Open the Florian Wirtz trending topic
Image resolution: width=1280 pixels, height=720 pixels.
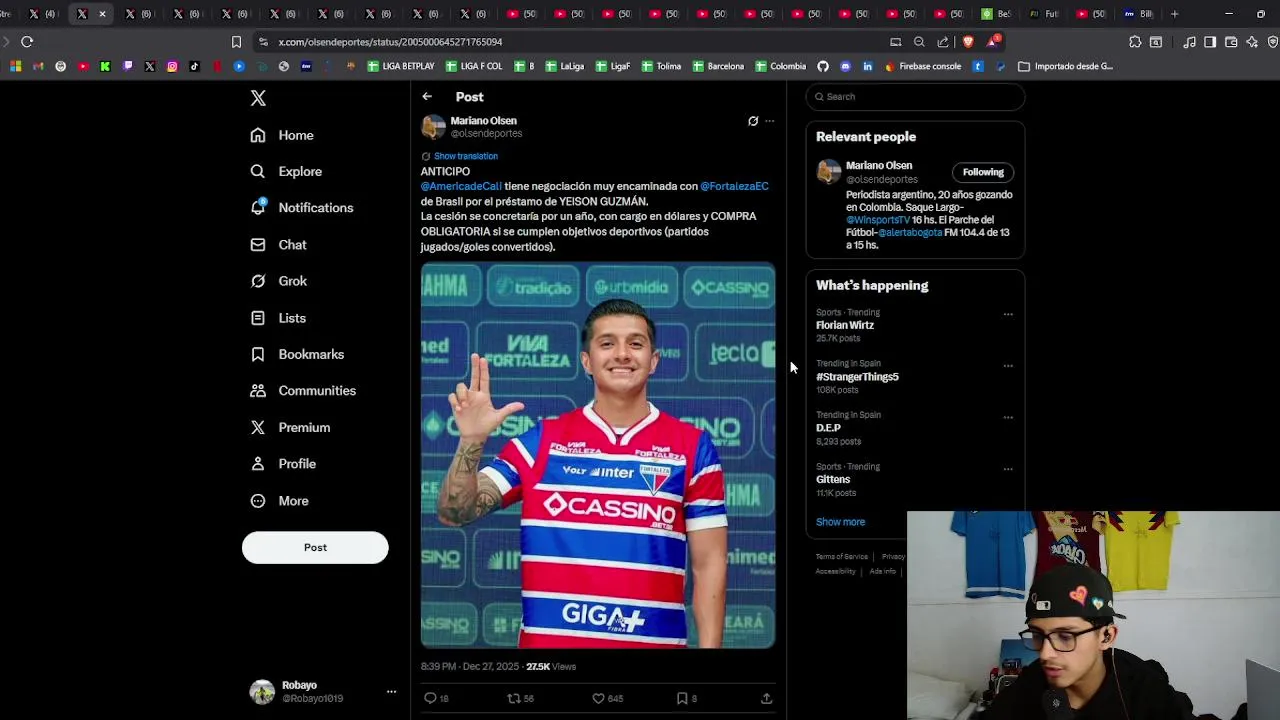coord(845,325)
